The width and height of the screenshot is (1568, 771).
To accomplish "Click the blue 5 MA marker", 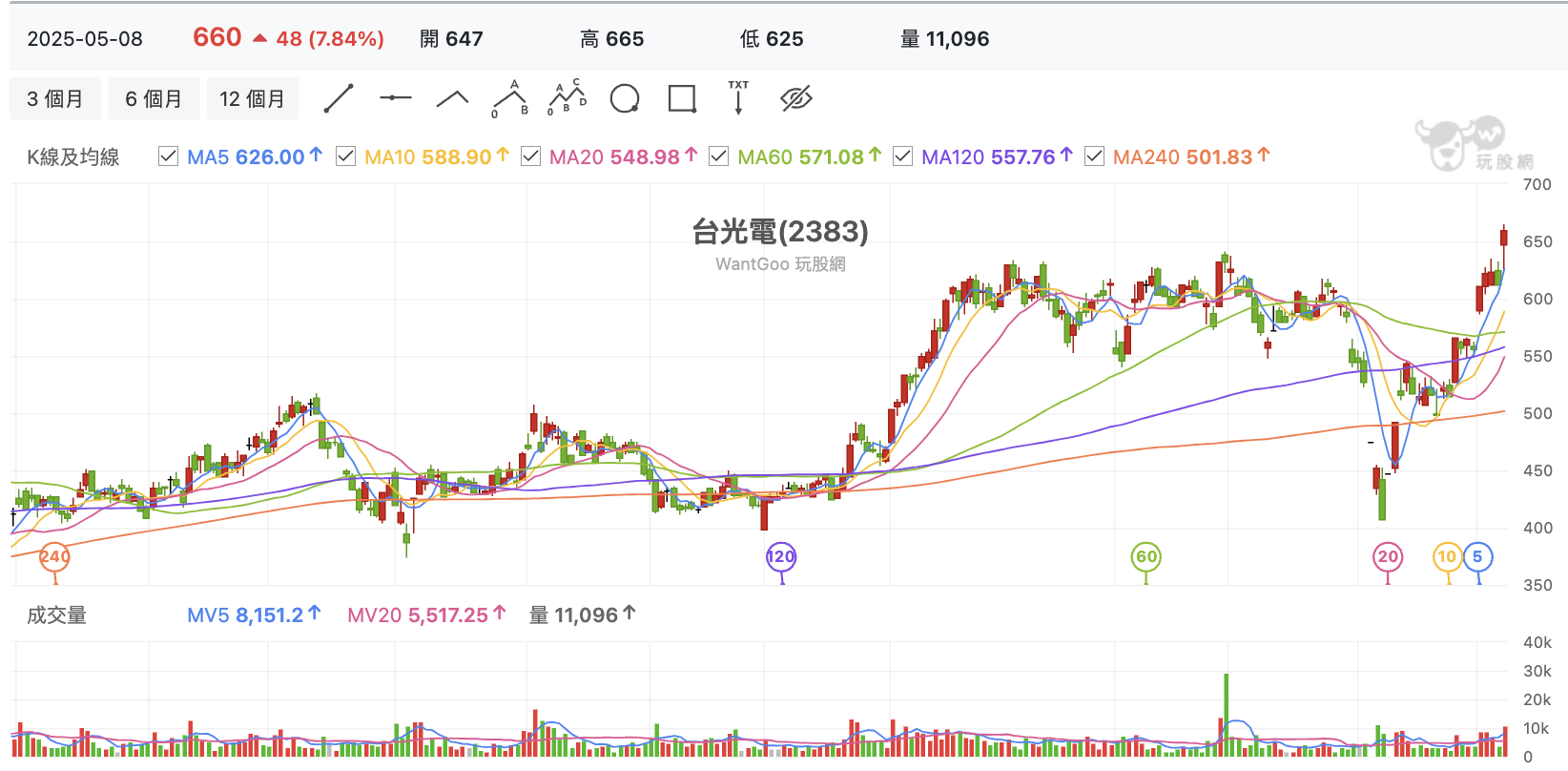I will 1477,557.
